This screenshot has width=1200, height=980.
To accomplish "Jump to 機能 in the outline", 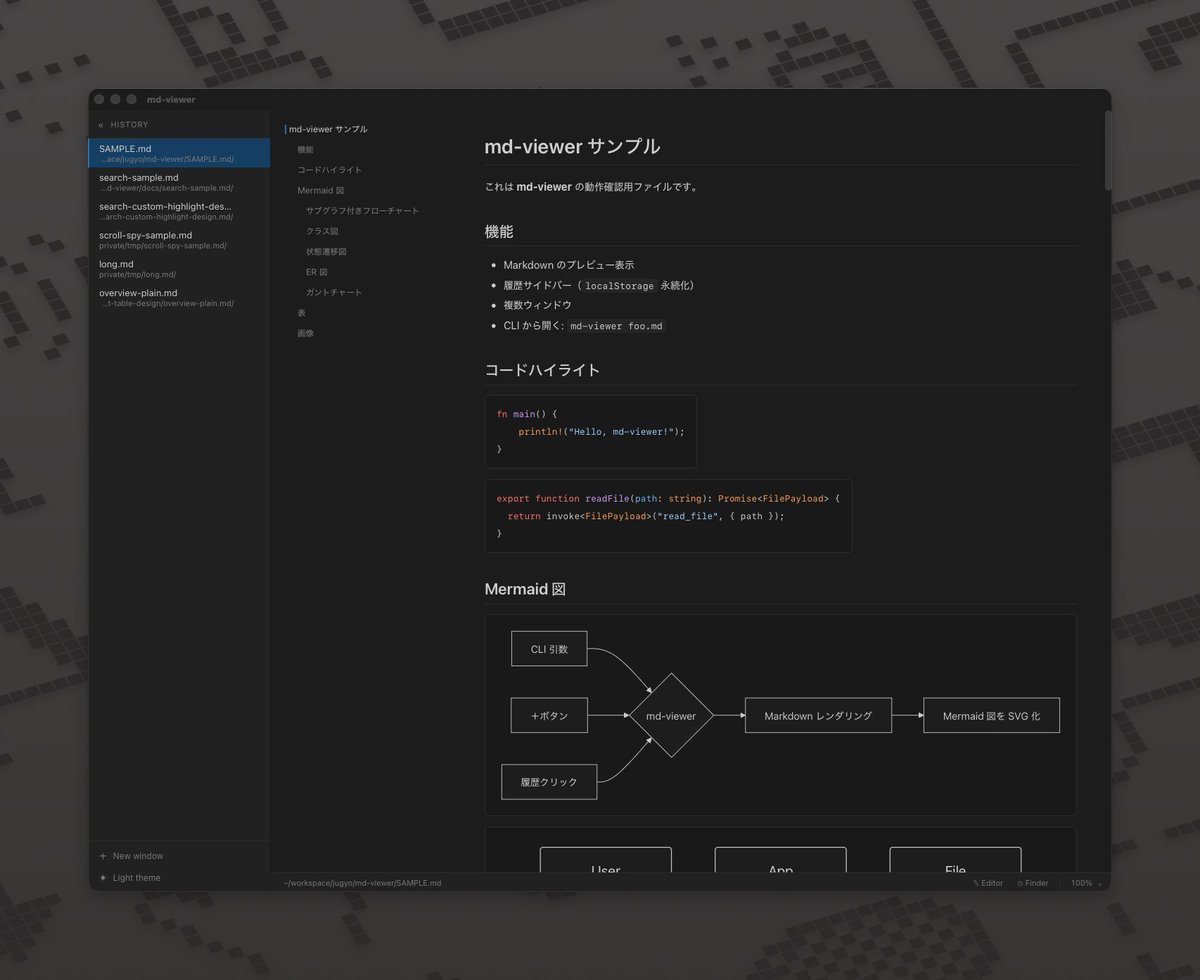I will pyautogui.click(x=305, y=149).
